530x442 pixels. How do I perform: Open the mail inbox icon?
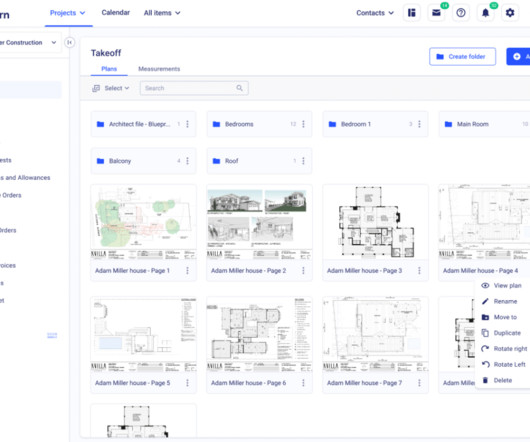[436, 13]
